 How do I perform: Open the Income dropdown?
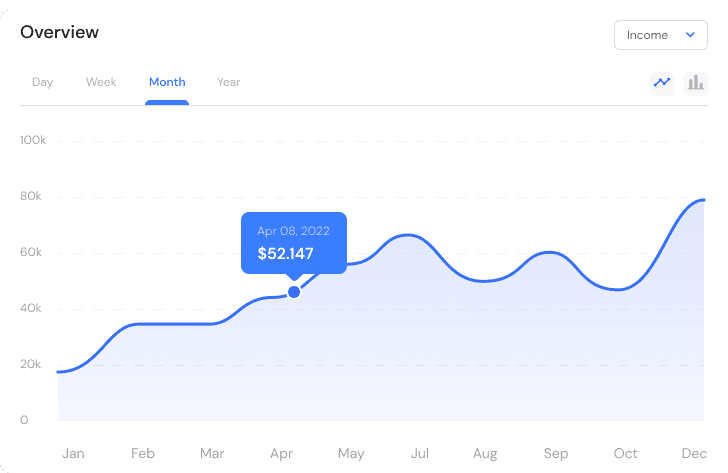tap(660, 35)
